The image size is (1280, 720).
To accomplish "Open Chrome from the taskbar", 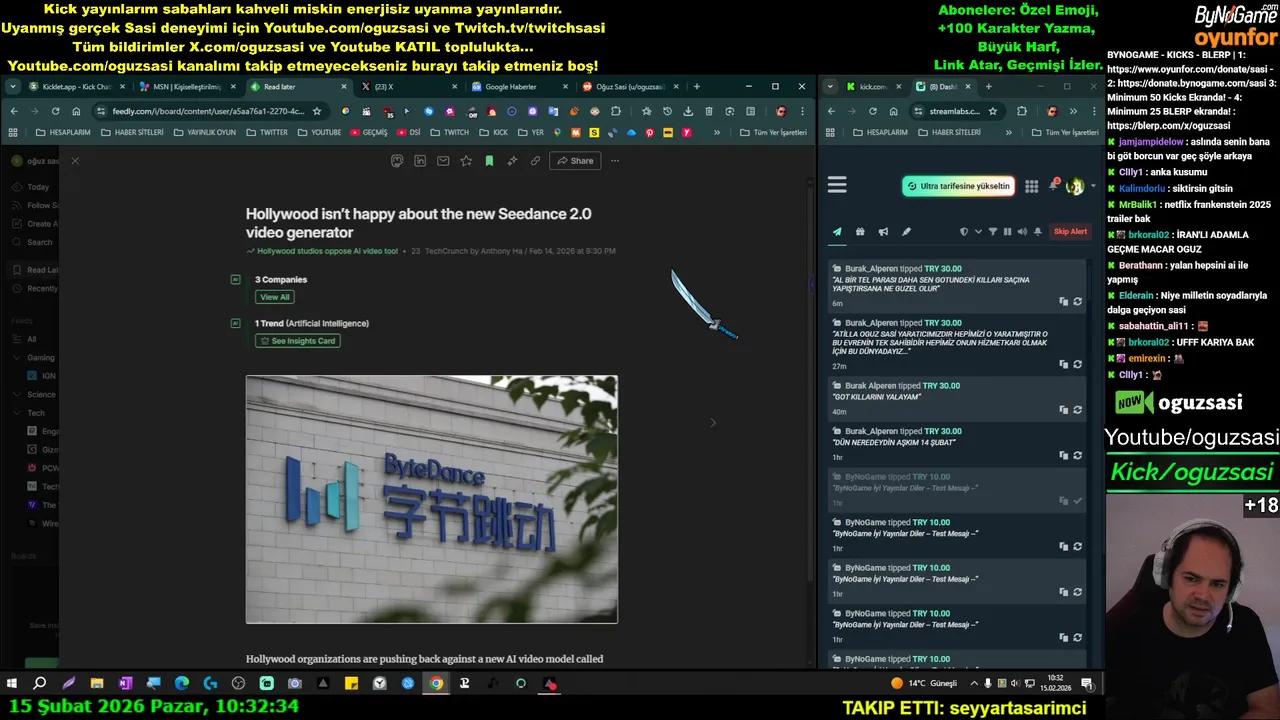I will coord(436,684).
